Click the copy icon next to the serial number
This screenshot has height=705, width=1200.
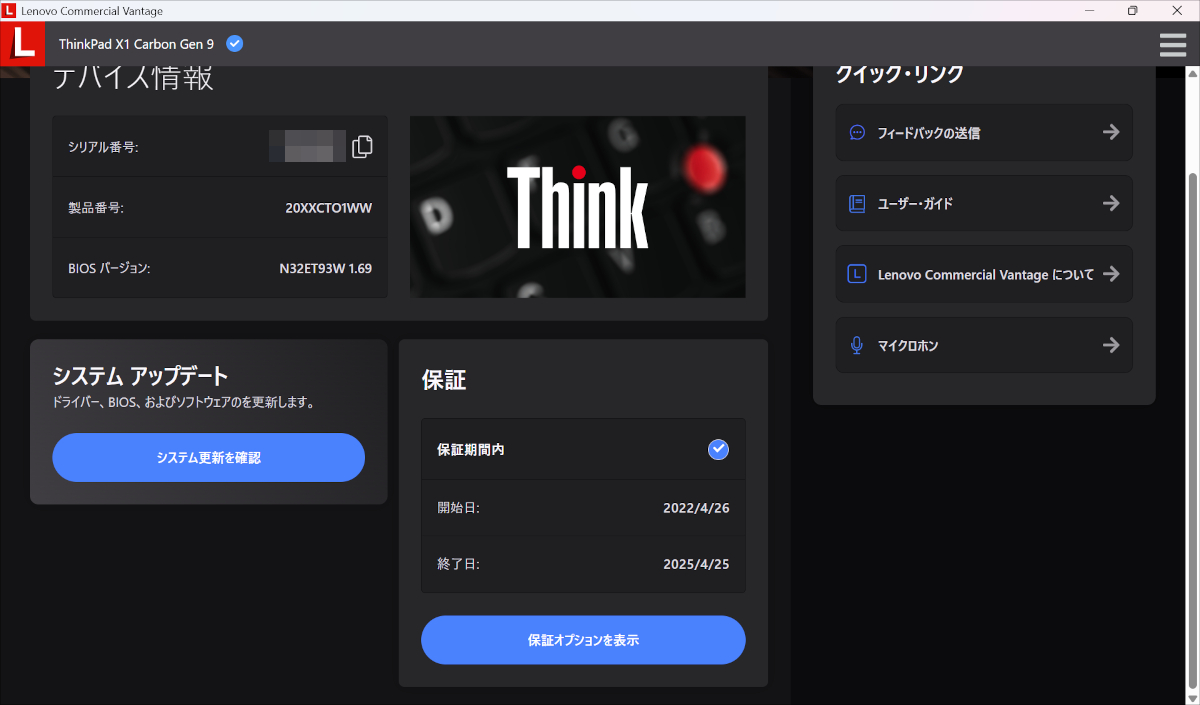(x=362, y=146)
